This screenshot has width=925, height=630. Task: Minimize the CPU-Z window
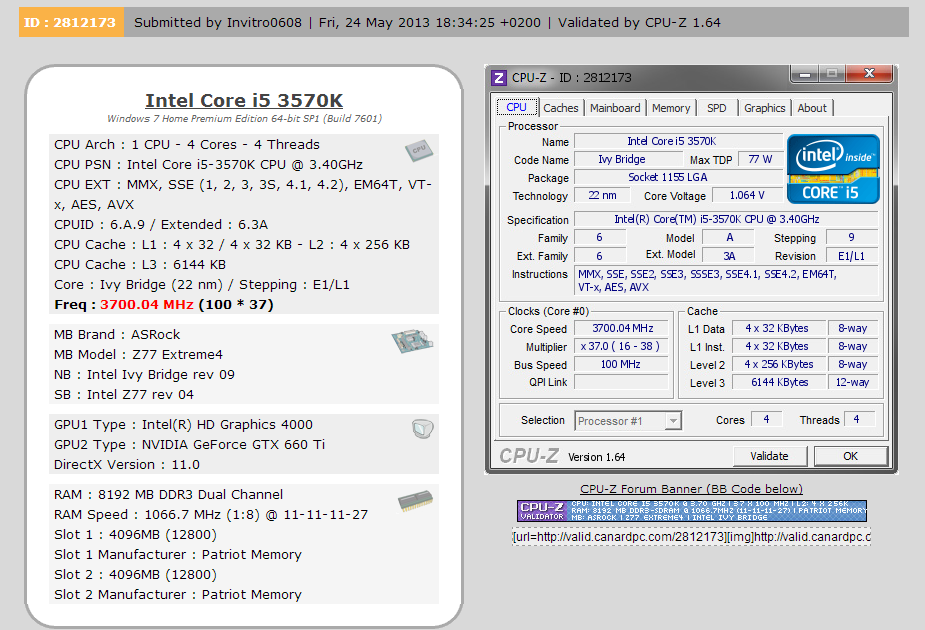[804, 73]
